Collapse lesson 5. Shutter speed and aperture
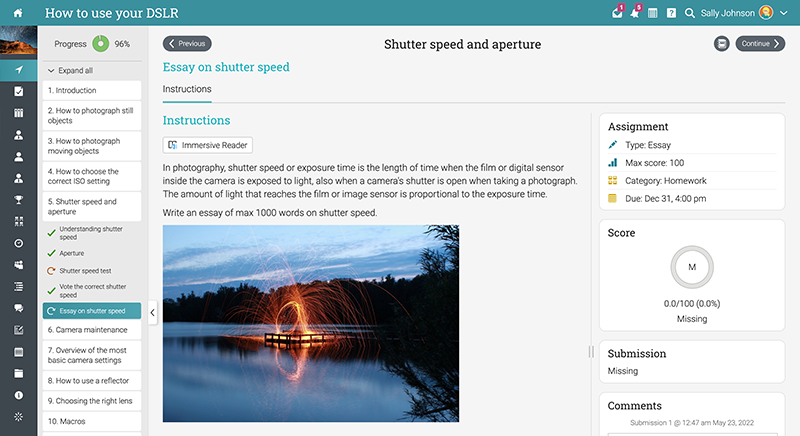800x436 pixels. pos(92,207)
